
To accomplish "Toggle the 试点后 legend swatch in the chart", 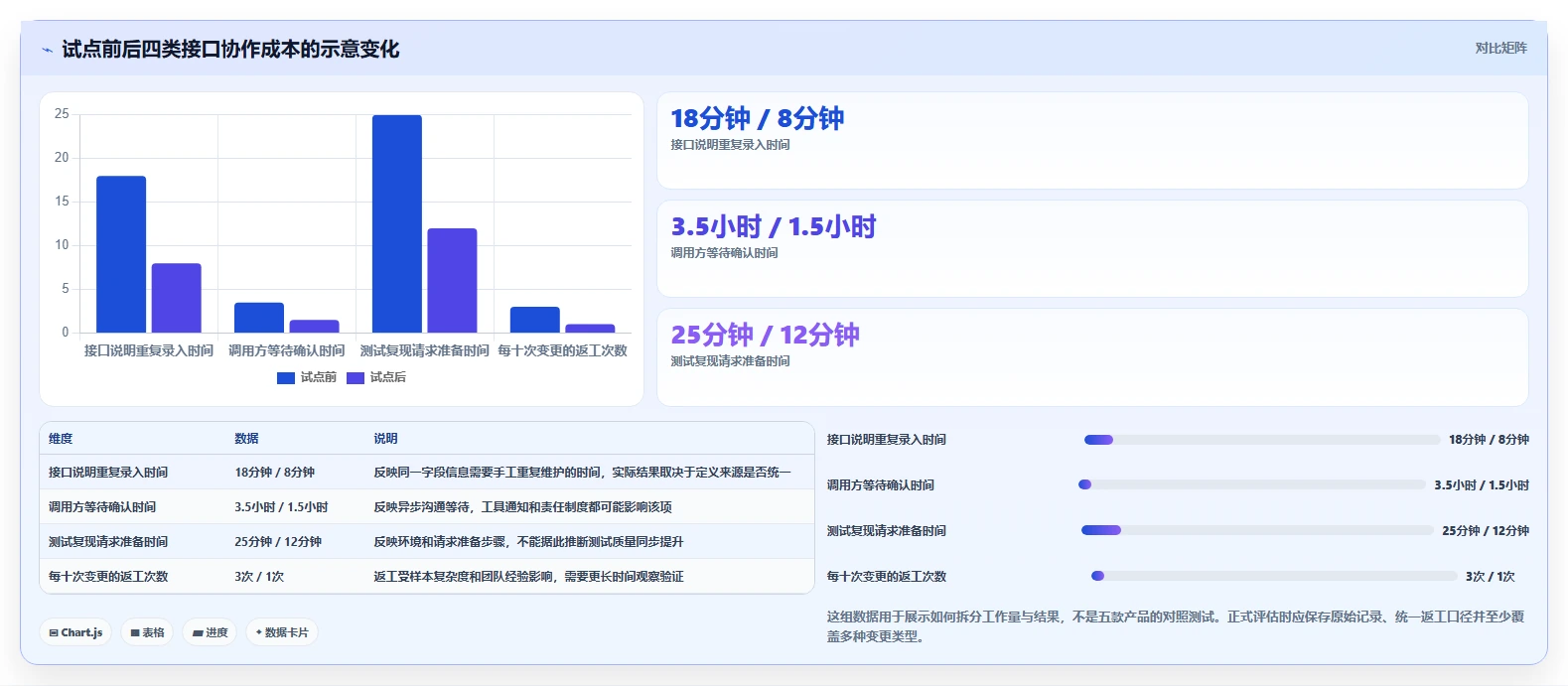I will click(x=356, y=377).
